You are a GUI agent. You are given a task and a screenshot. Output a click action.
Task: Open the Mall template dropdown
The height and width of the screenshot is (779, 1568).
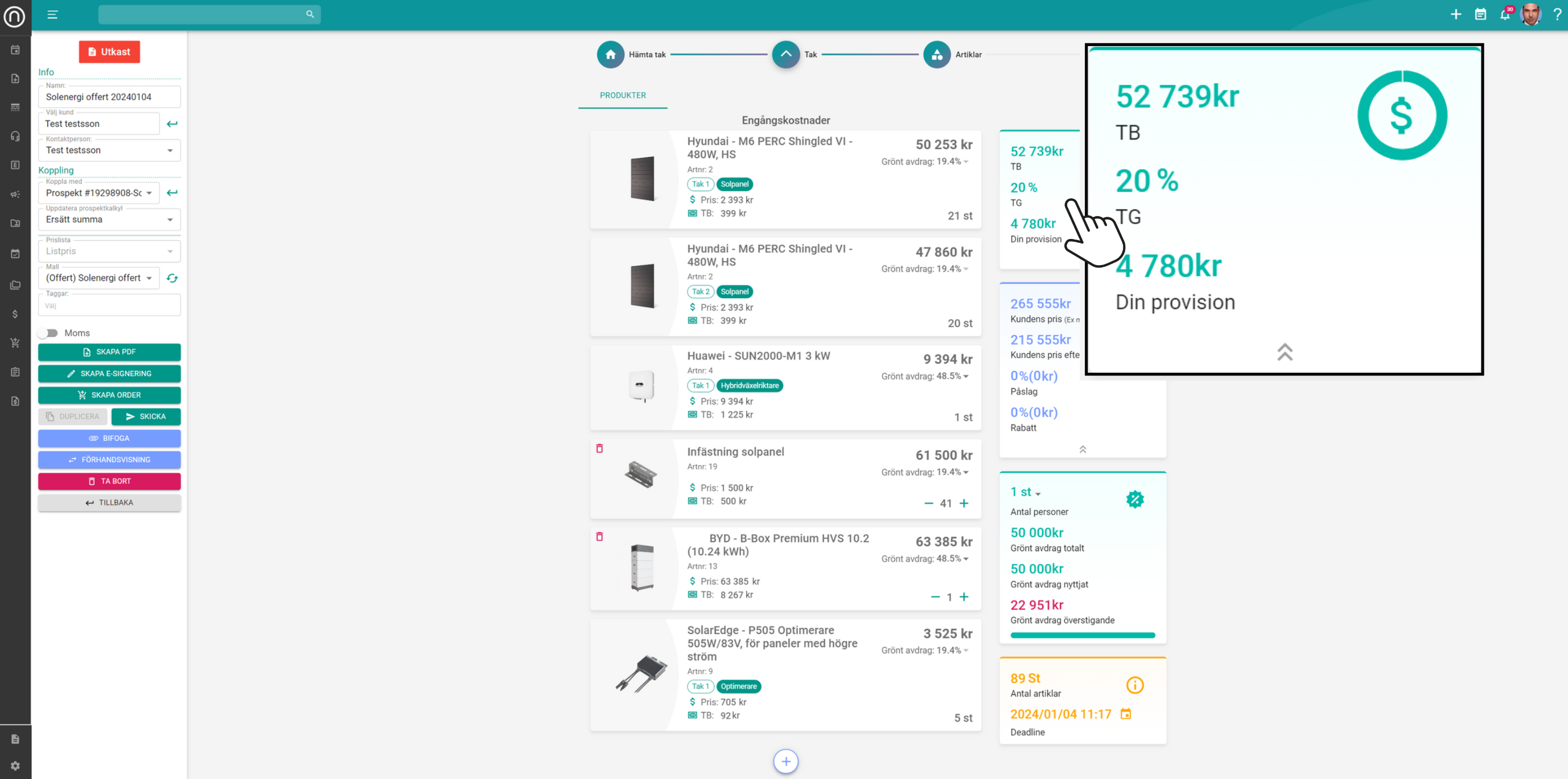(99, 278)
